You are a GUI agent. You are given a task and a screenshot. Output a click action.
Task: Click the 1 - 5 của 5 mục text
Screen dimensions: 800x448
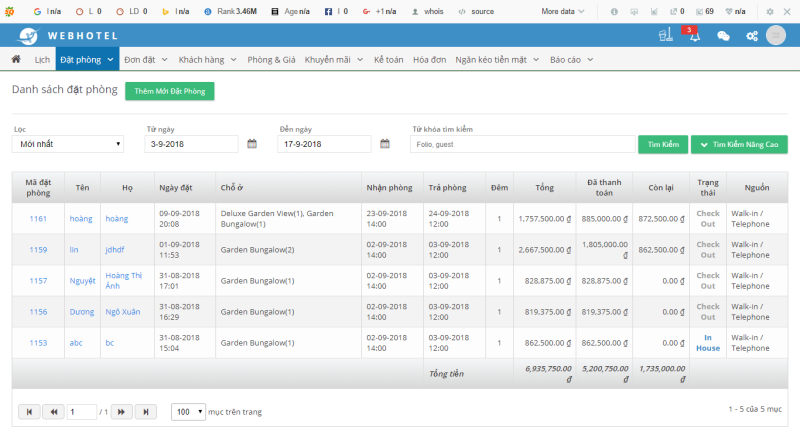pyautogui.click(x=755, y=409)
